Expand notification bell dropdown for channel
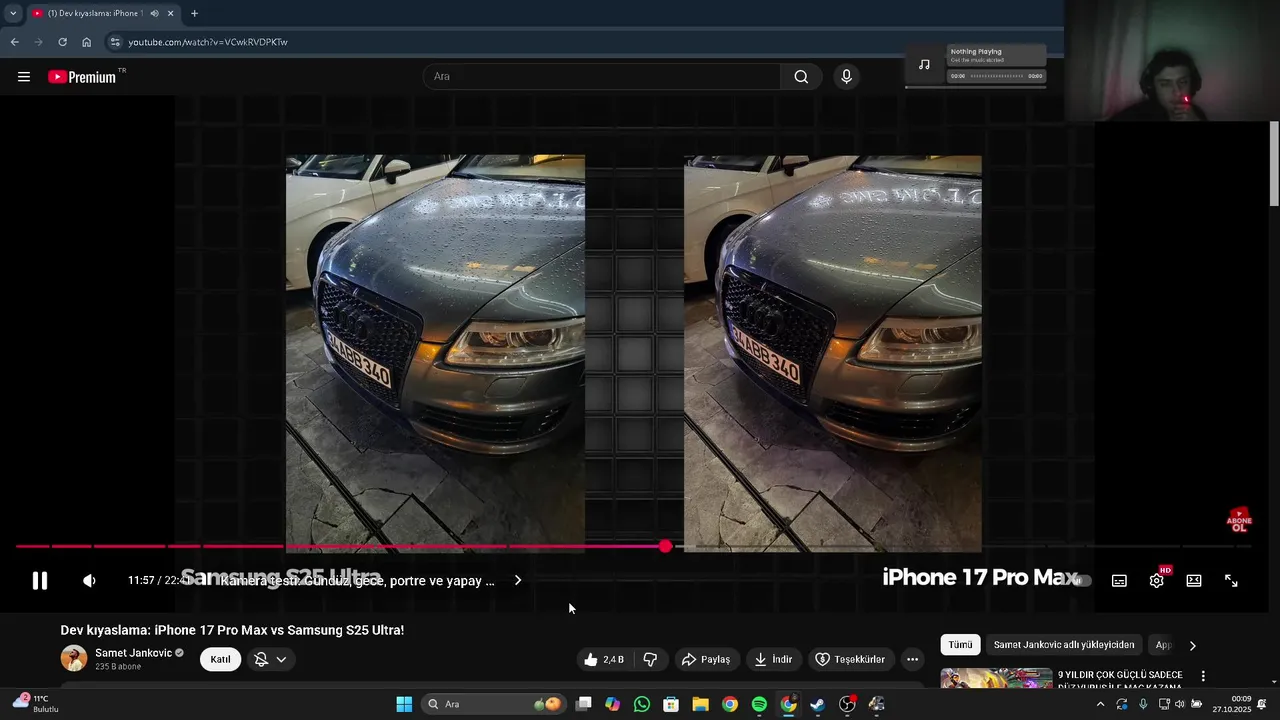 [271, 660]
